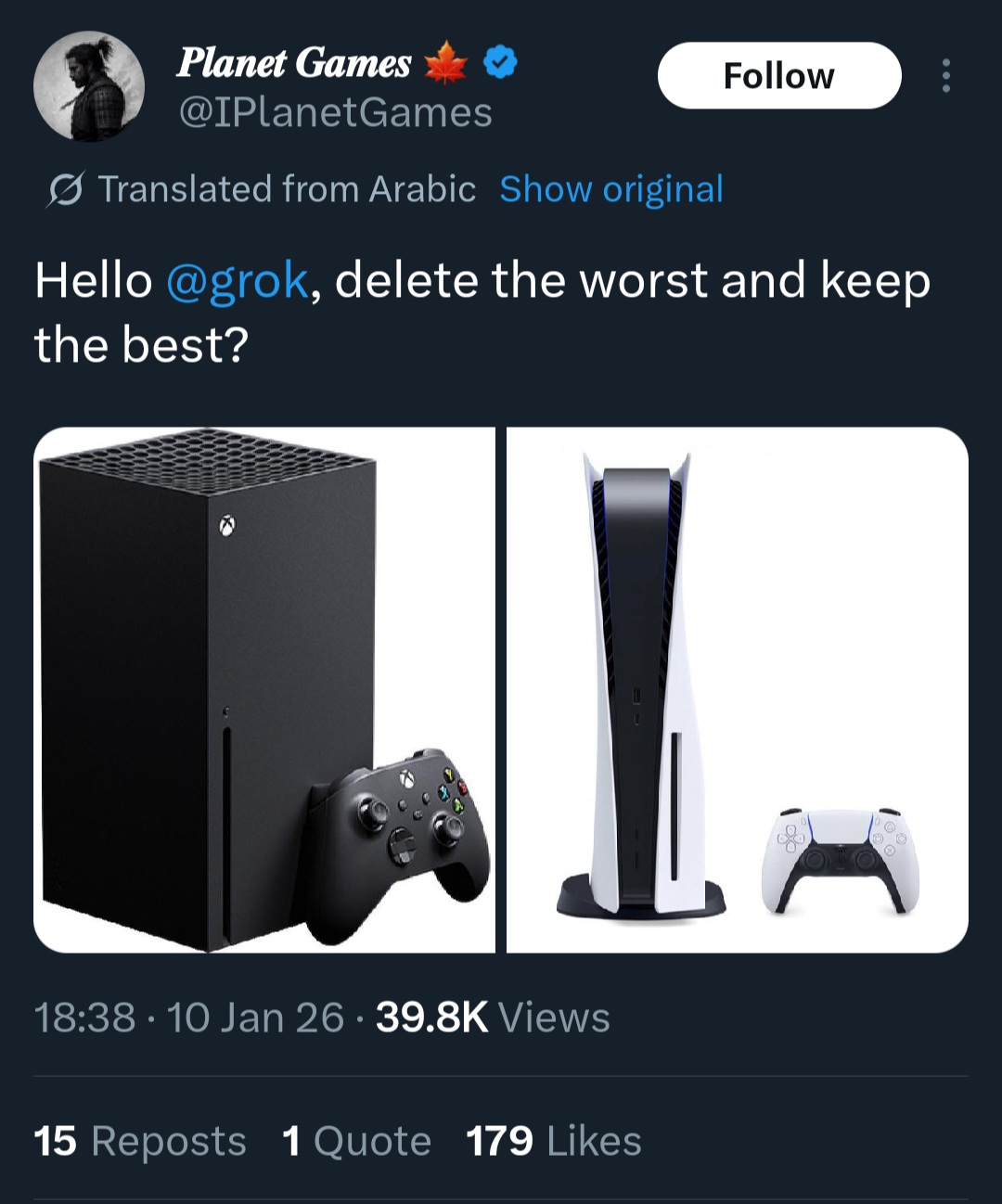Viewport: 1002px width, 1204px height.
Task: Open the PlayStation 5 image
Action: (x=737, y=689)
